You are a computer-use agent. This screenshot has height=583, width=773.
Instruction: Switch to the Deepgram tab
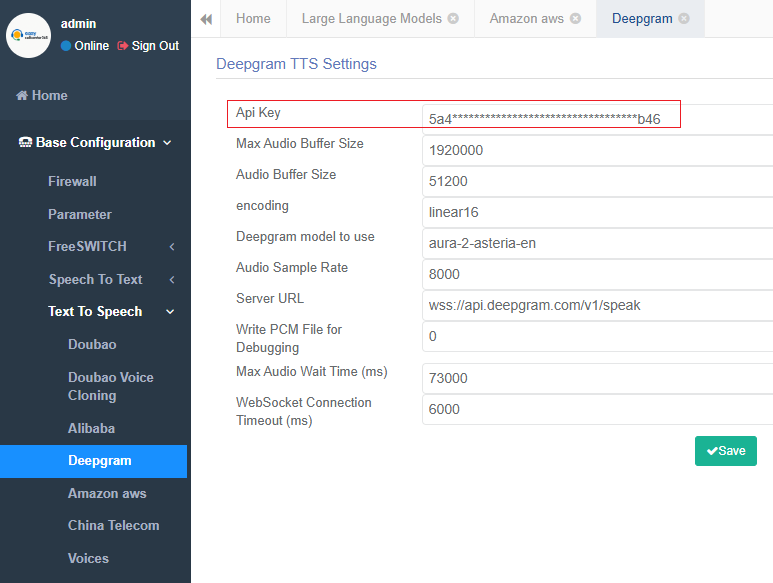(642, 19)
